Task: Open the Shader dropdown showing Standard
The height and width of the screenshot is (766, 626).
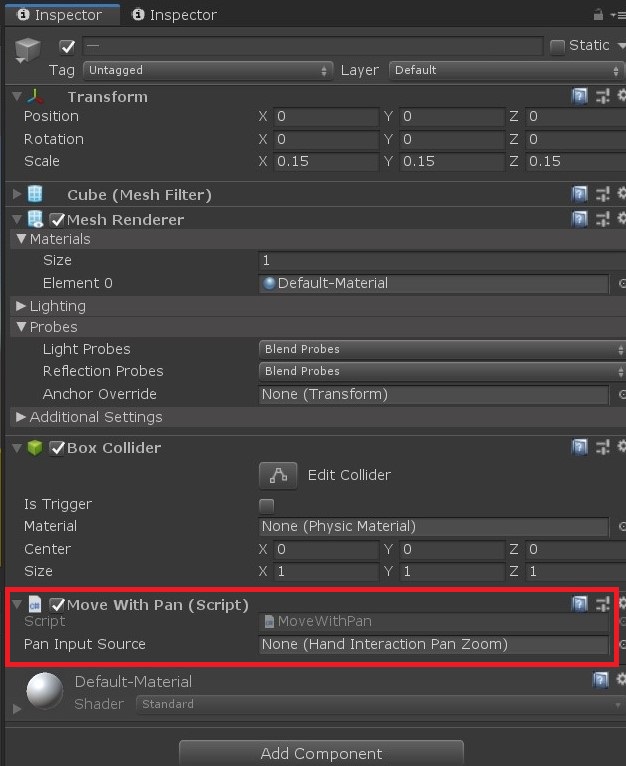Action: pos(381,704)
